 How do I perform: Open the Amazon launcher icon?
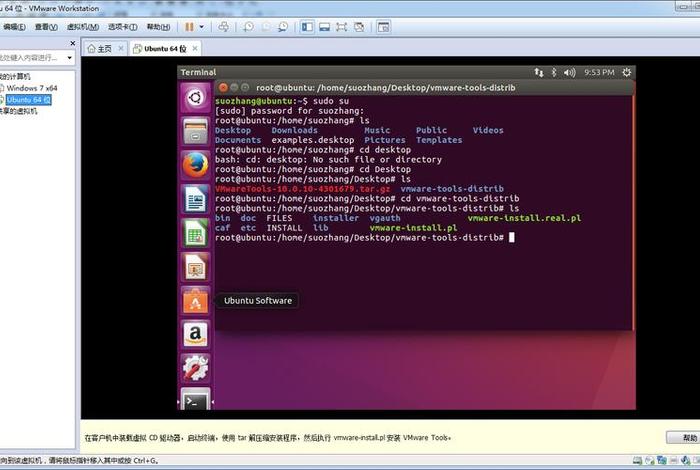[195, 335]
